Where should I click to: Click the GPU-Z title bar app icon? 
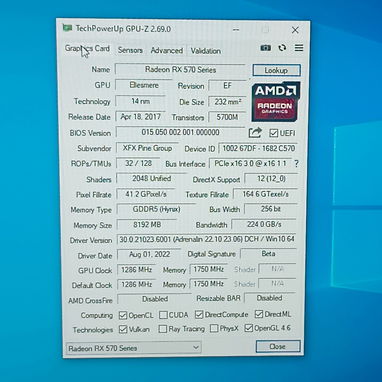point(67,28)
